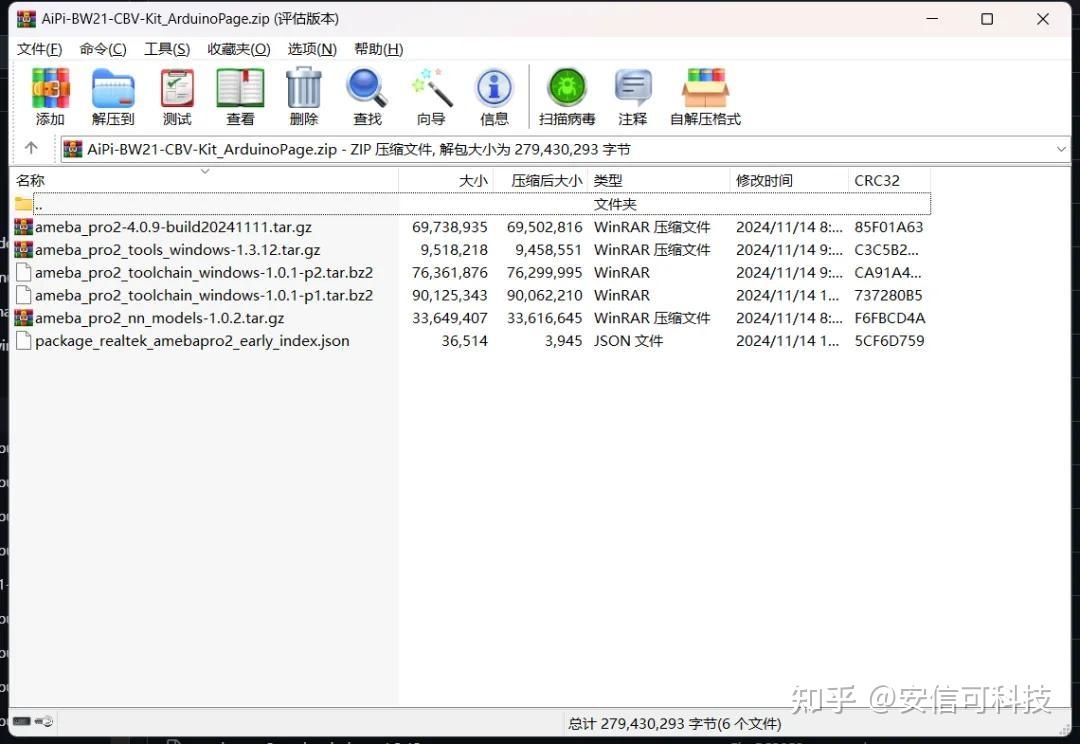Minimize the WinRAR window

click(x=932, y=19)
